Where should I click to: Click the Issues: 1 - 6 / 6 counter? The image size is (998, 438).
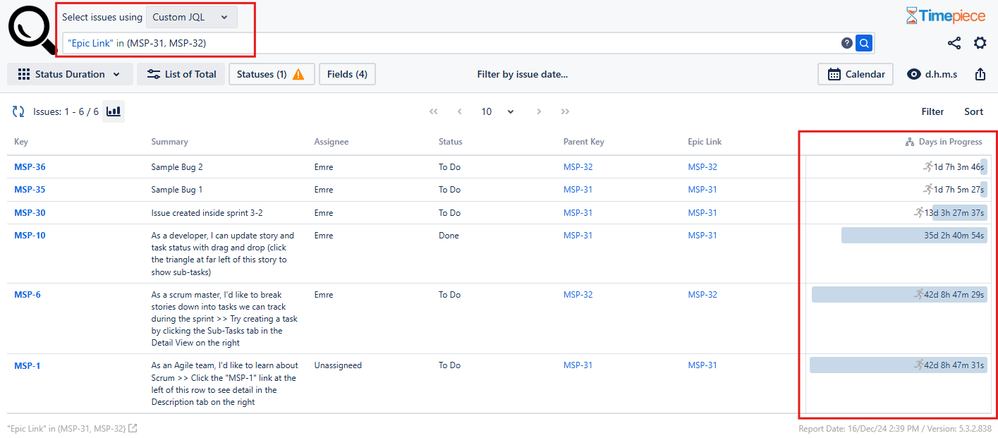click(x=66, y=111)
